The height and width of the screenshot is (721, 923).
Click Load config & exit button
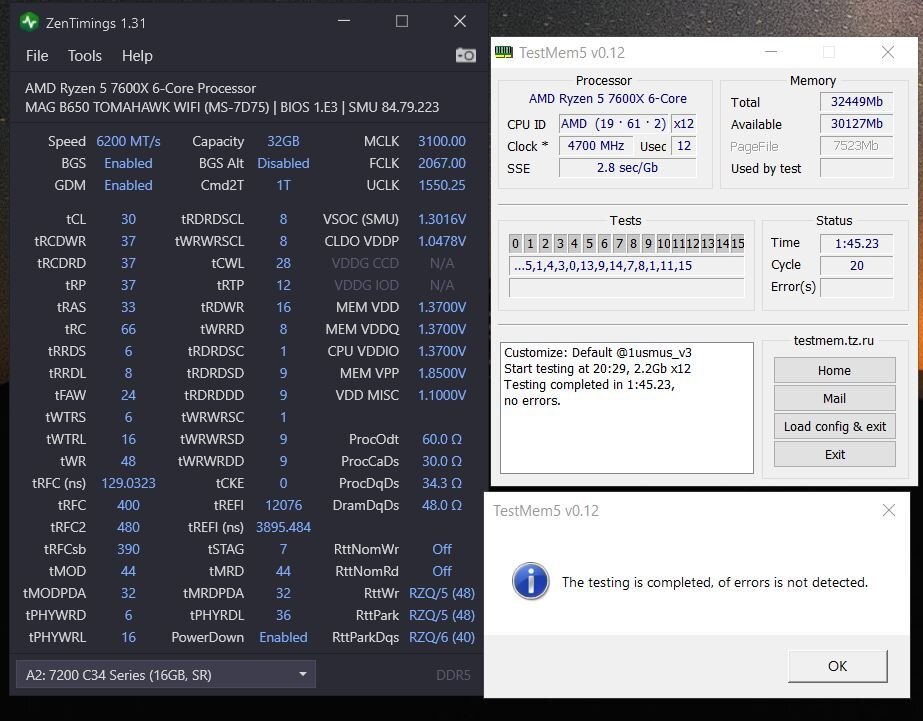click(x=834, y=426)
